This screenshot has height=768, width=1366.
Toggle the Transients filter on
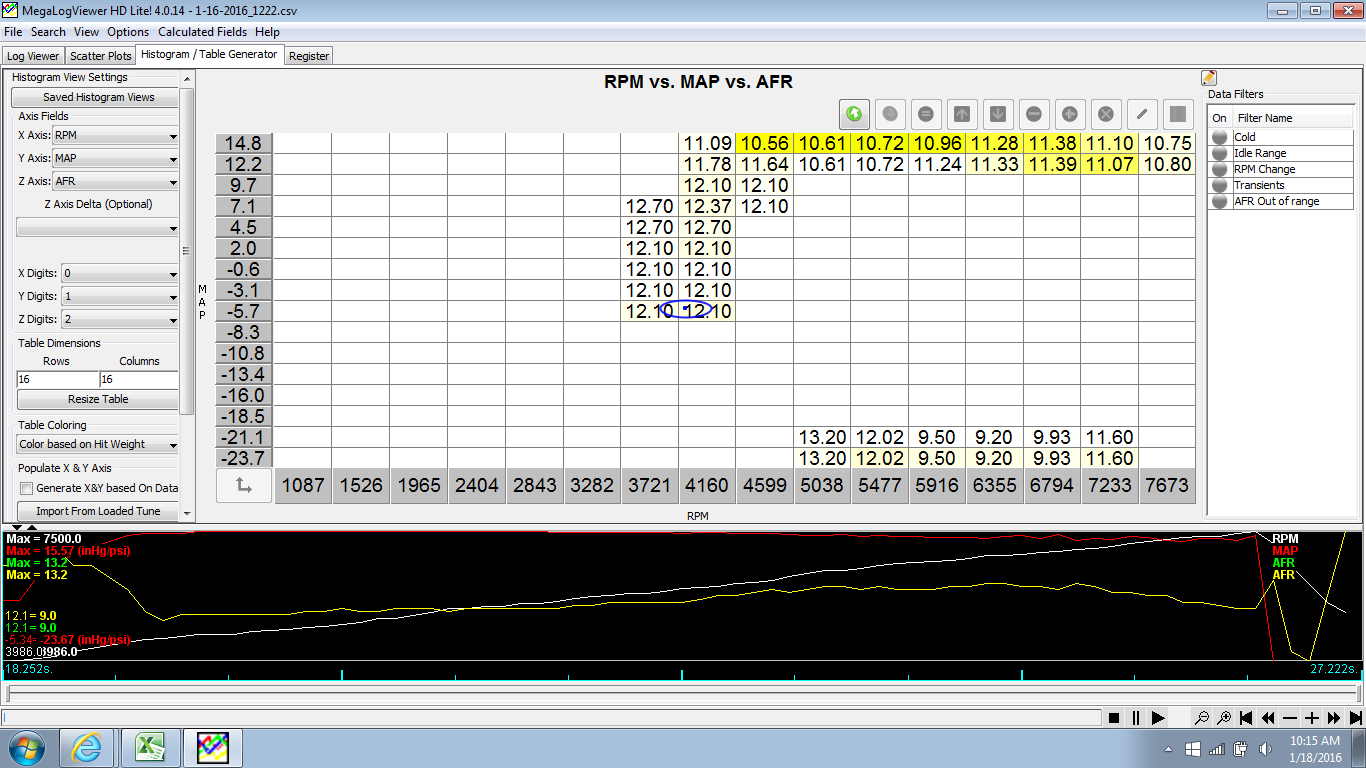point(1219,185)
